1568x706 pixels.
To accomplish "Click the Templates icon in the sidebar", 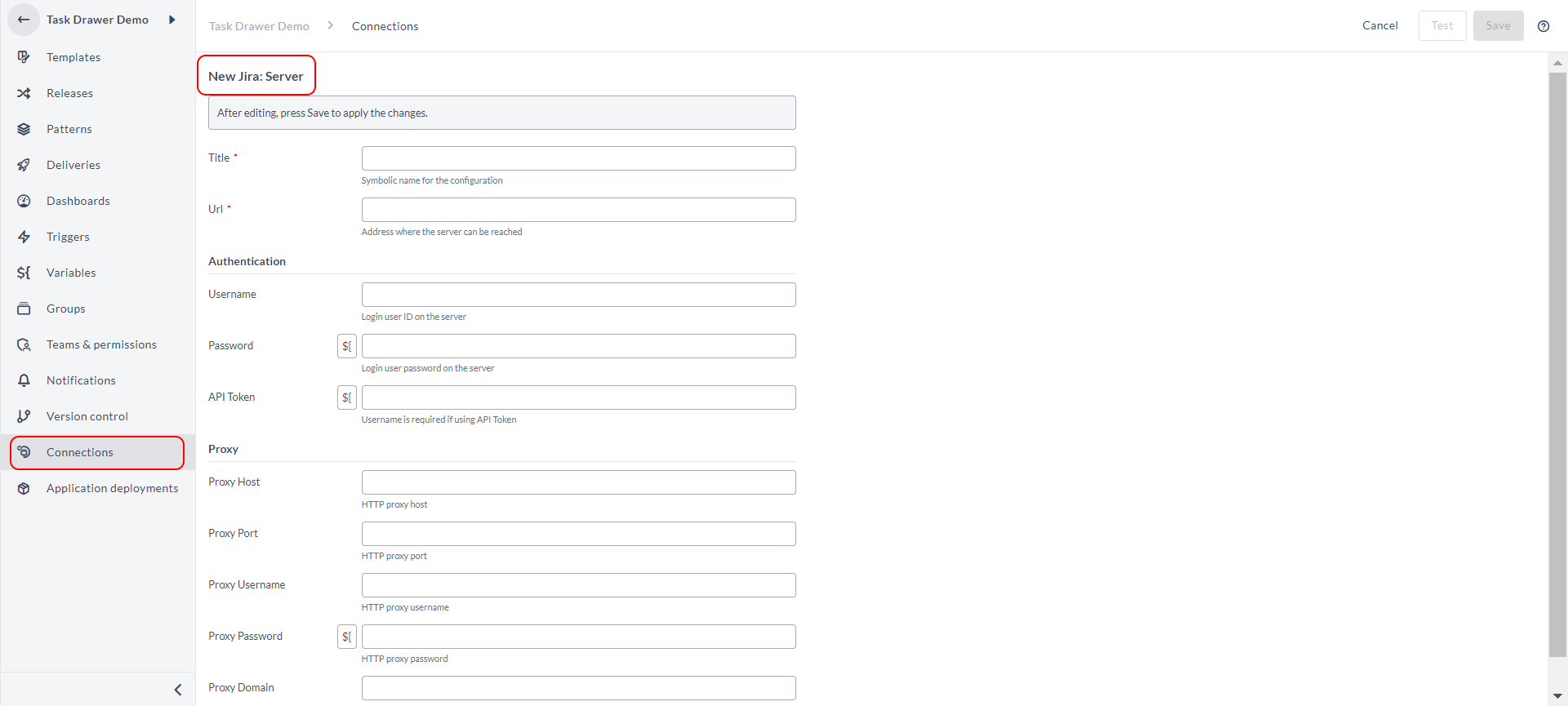I will (24, 57).
